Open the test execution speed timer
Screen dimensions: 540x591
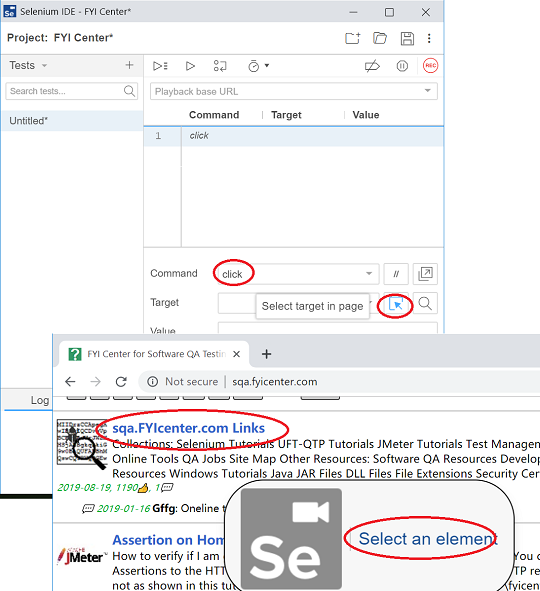coord(259,66)
